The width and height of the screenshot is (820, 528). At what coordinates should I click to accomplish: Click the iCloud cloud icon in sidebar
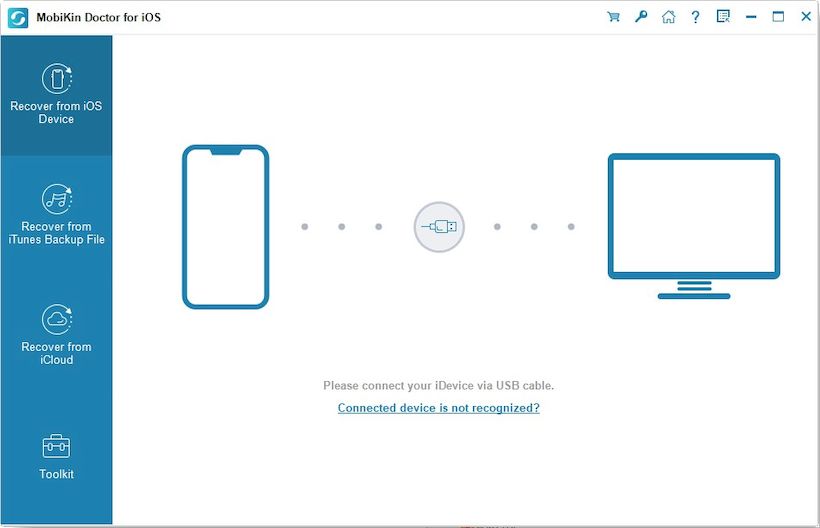click(x=56, y=320)
